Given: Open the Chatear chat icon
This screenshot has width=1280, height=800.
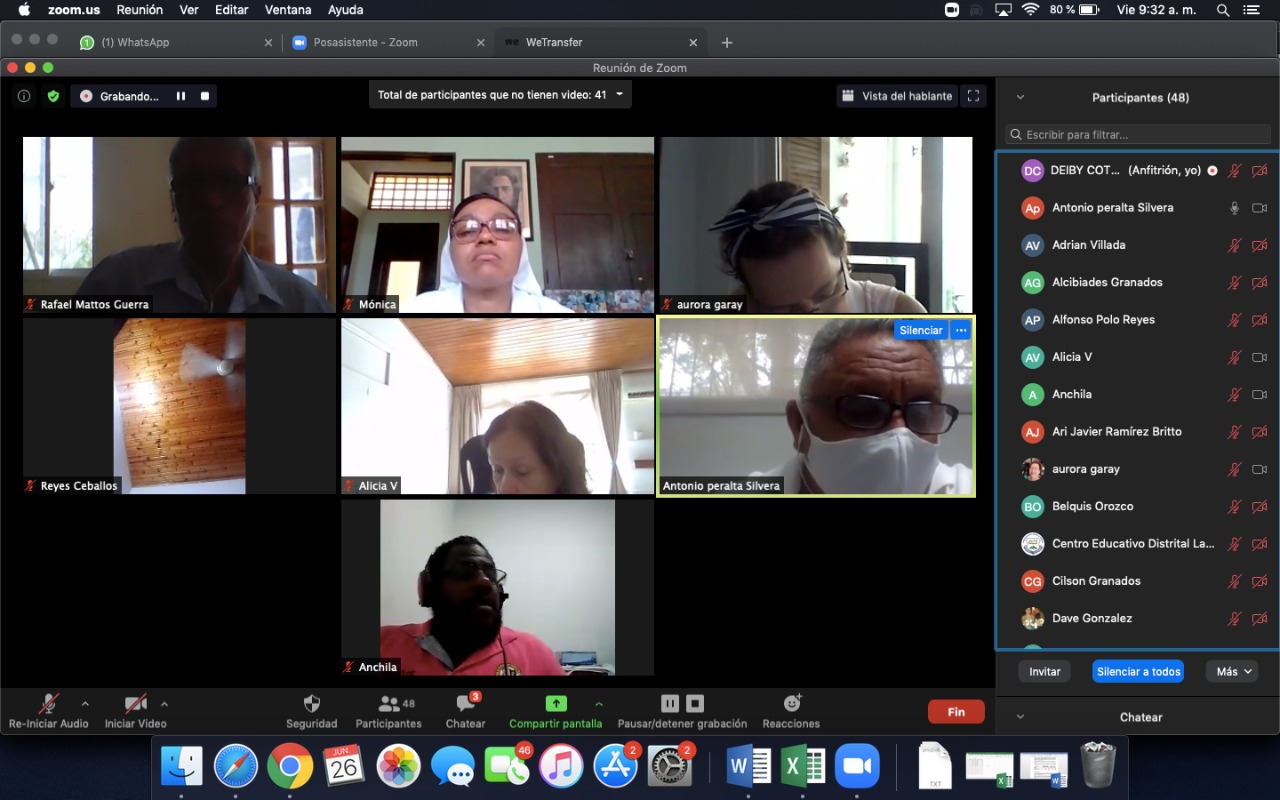Looking at the screenshot, I should [x=465, y=704].
